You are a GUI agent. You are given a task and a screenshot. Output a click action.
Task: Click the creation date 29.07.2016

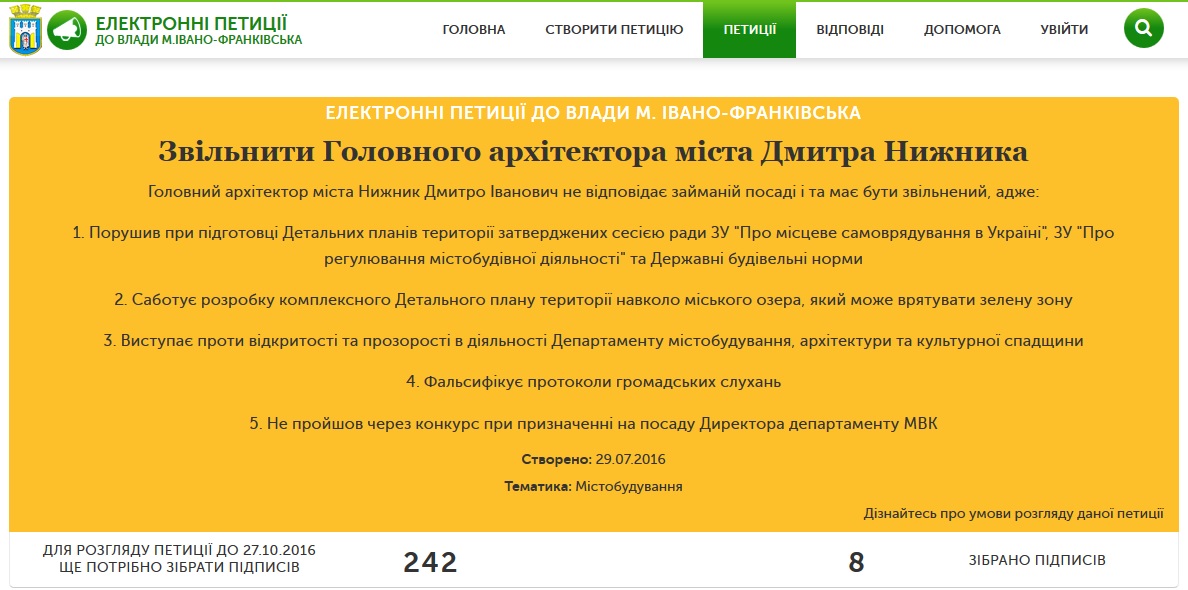[630, 460]
